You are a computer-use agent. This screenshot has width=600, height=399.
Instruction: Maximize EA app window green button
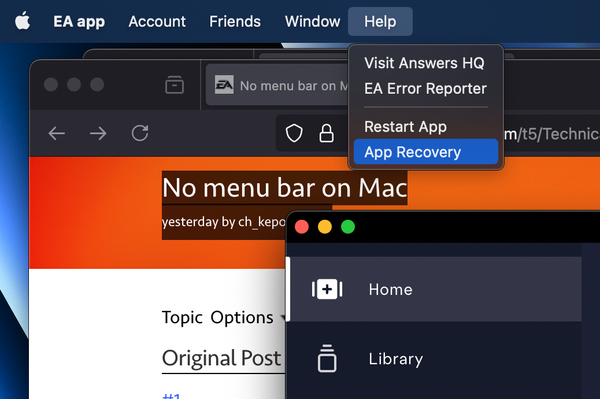point(348,227)
